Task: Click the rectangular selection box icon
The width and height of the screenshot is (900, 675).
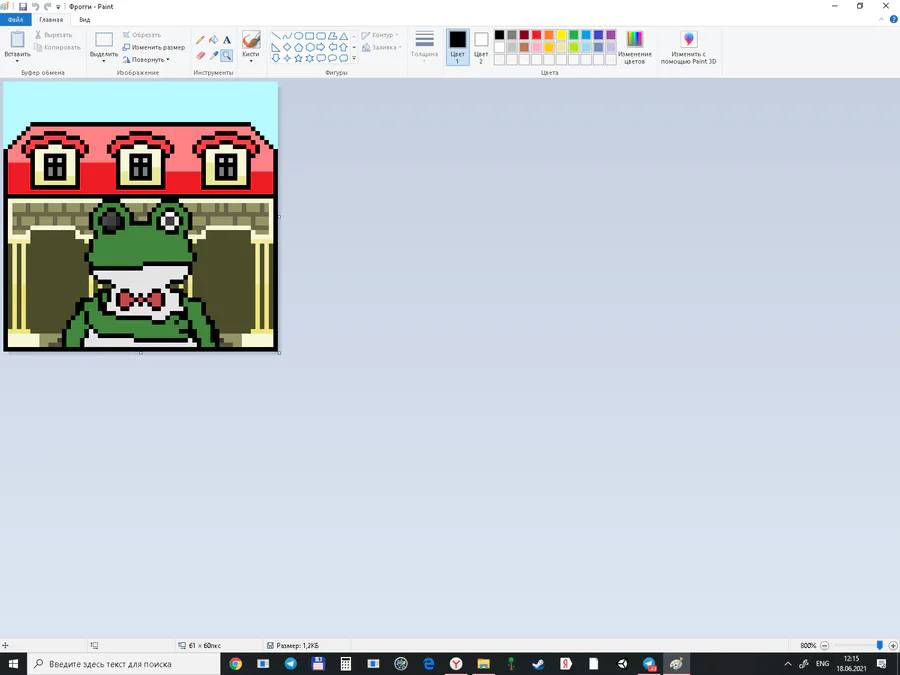Action: tap(104, 40)
